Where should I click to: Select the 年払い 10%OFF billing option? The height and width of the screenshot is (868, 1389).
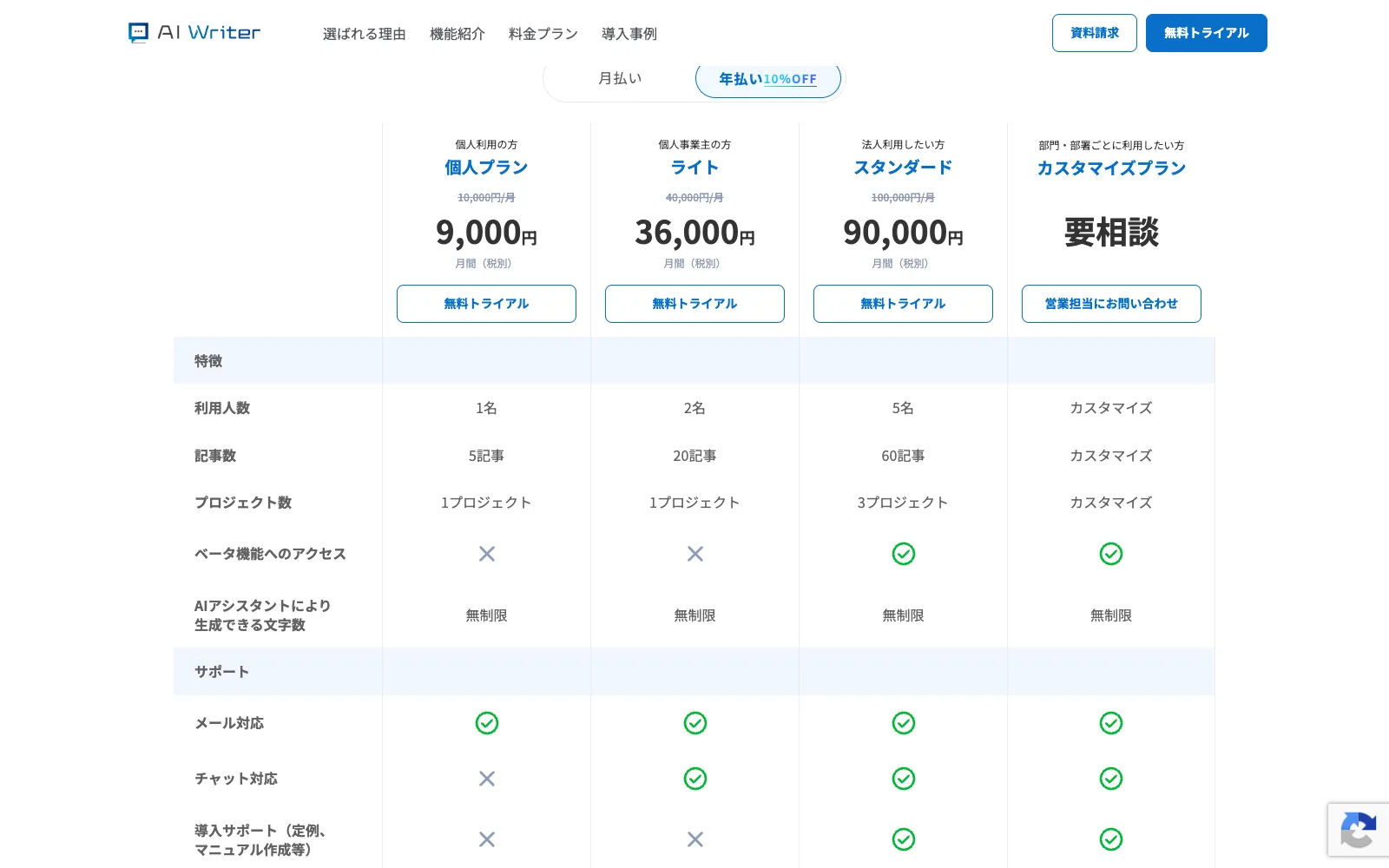[768, 79]
